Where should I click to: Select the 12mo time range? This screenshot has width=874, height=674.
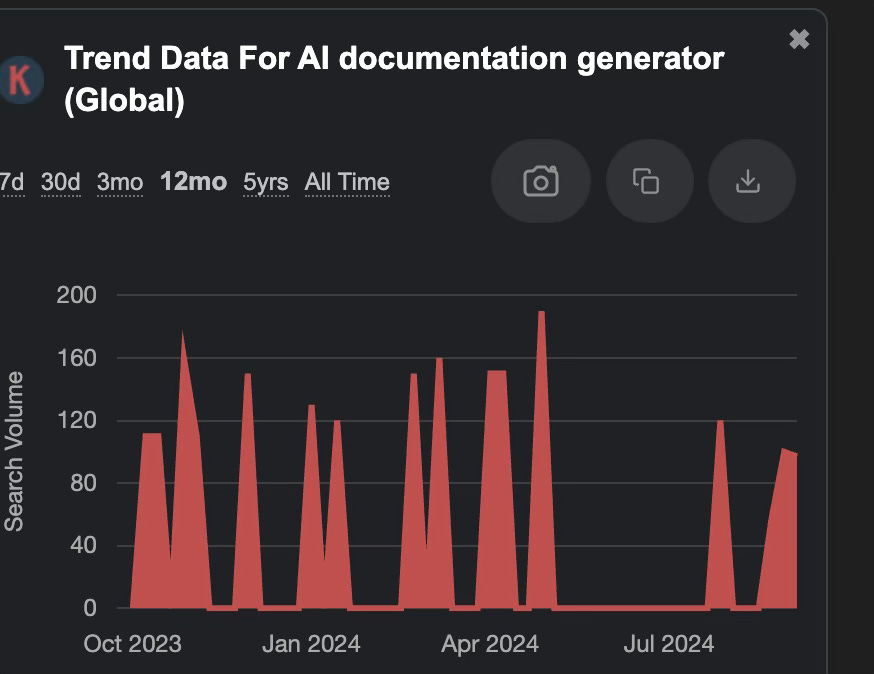pyautogui.click(x=193, y=182)
